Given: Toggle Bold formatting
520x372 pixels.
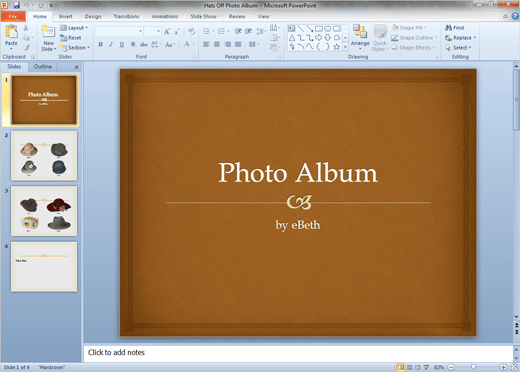Looking at the screenshot, I should pyautogui.click(x=101, y=44).
